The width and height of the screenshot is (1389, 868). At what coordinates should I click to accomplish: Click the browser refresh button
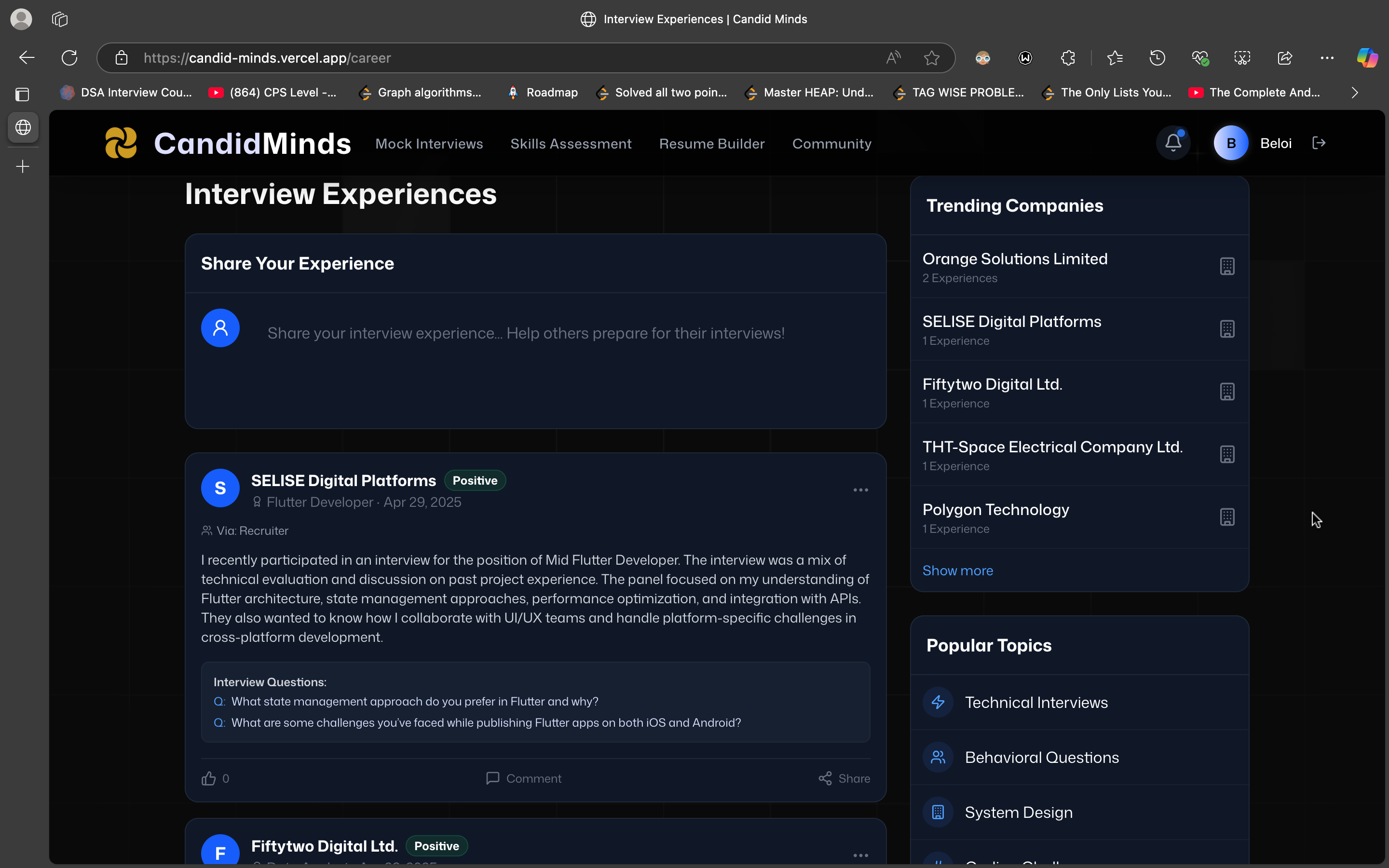(x=69, y=58)
